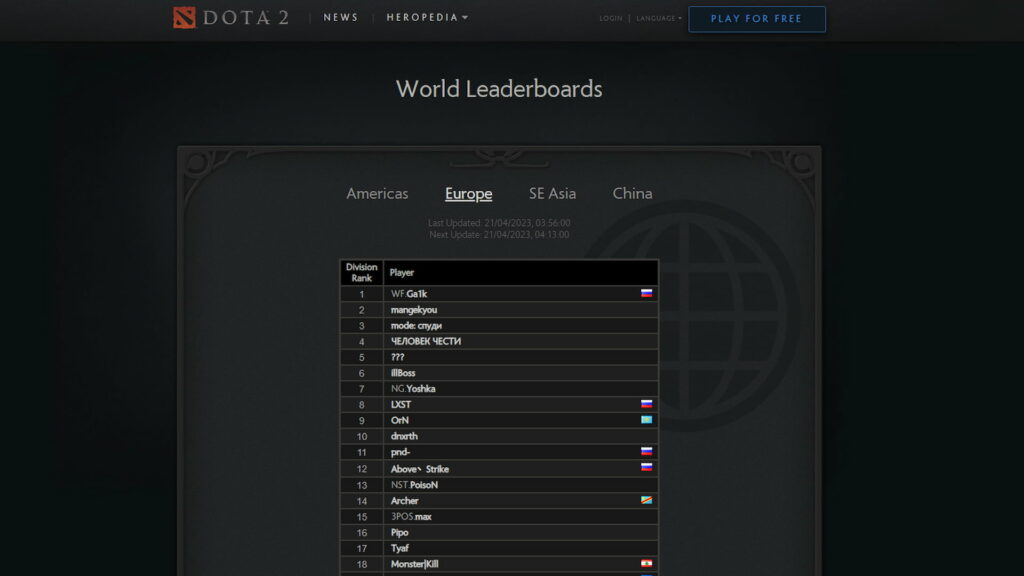1024x576 pixels.
Task: Click the Division Rank column header
Action: [361, 273]
